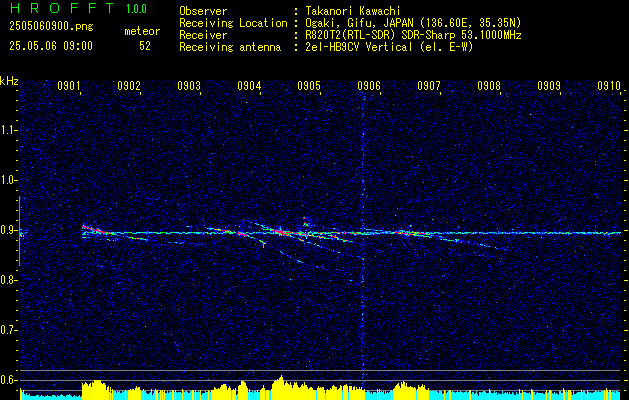
Task: Click the Receiving Location label
Action: pyautogui.click(x=233, y=23)
